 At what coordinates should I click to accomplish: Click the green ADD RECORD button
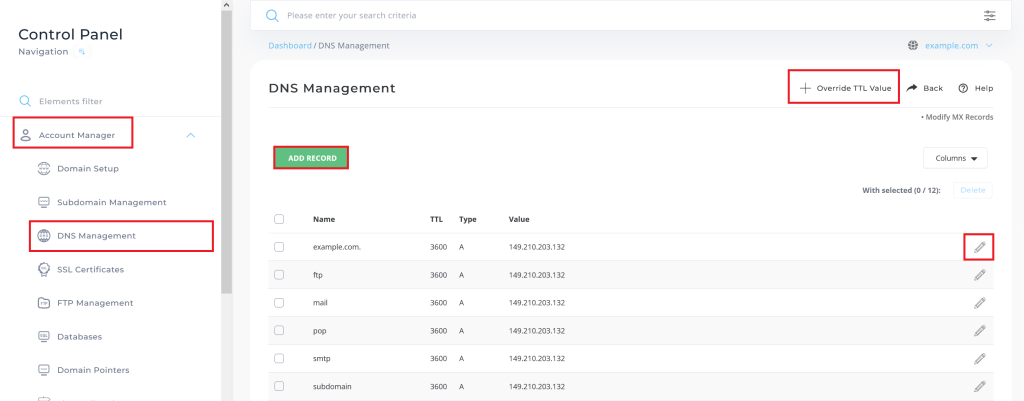311,158
